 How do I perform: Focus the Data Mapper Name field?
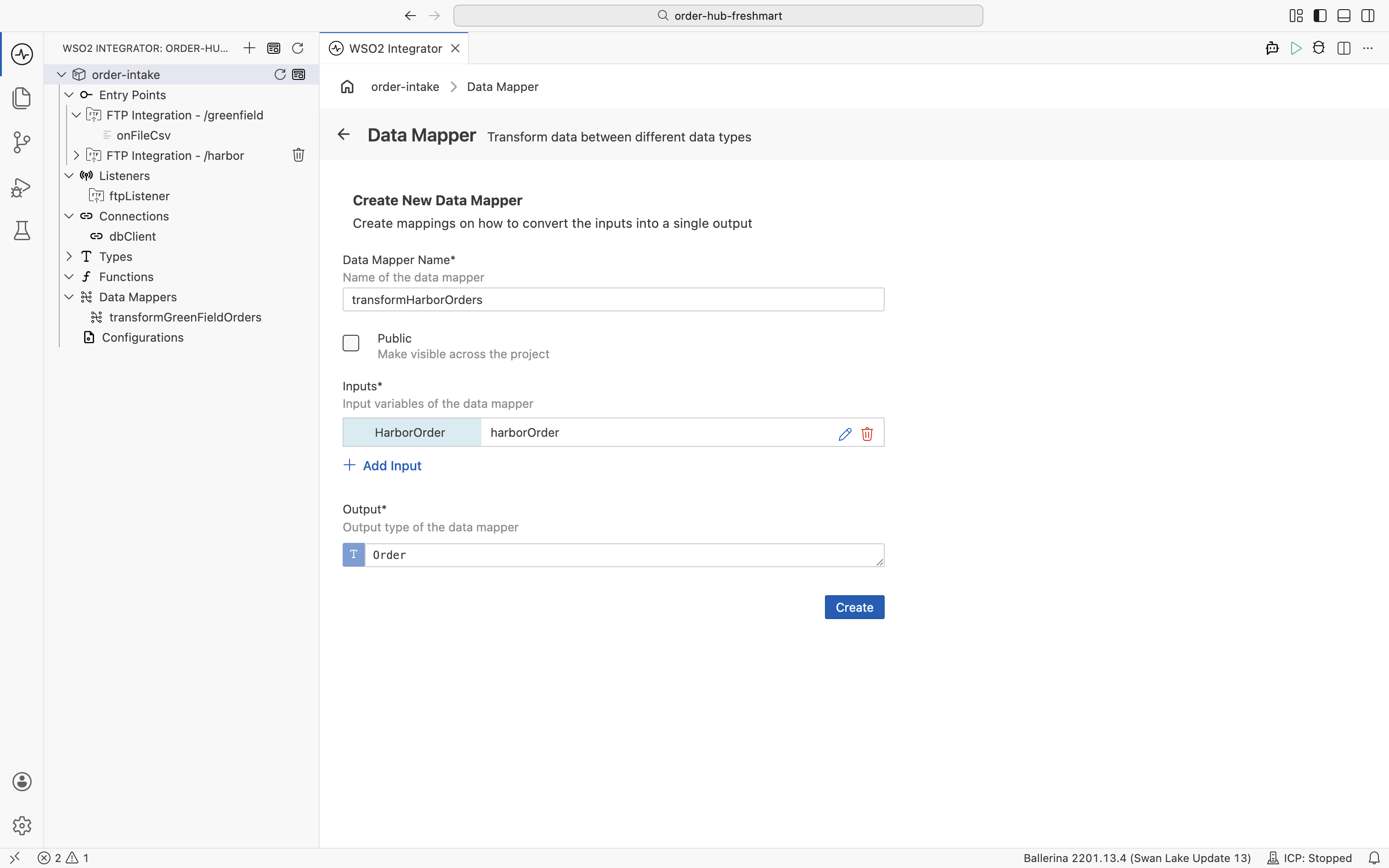pyautogui.click(x=613, y=299)
